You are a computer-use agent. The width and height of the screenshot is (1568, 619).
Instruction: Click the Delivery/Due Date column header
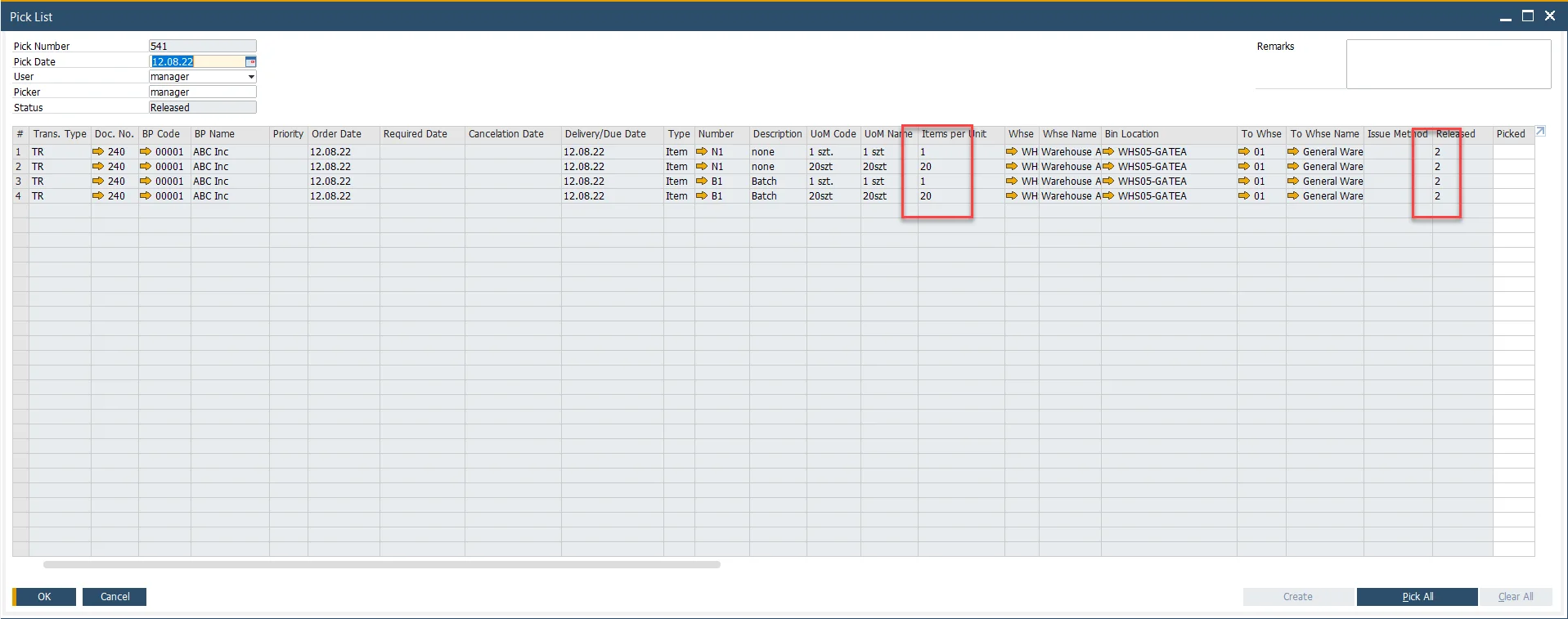point(612,134)
